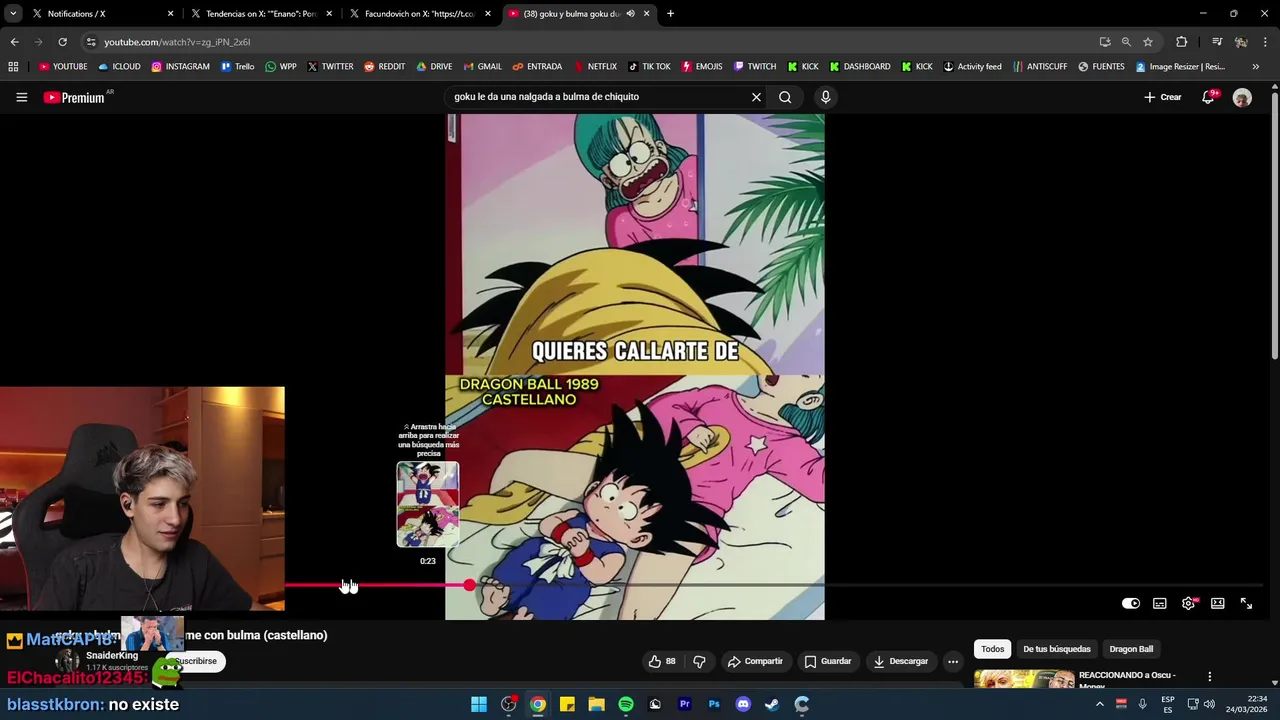
Task: Dislike the video with thumbs down
Action: click(x=699, y=661)
